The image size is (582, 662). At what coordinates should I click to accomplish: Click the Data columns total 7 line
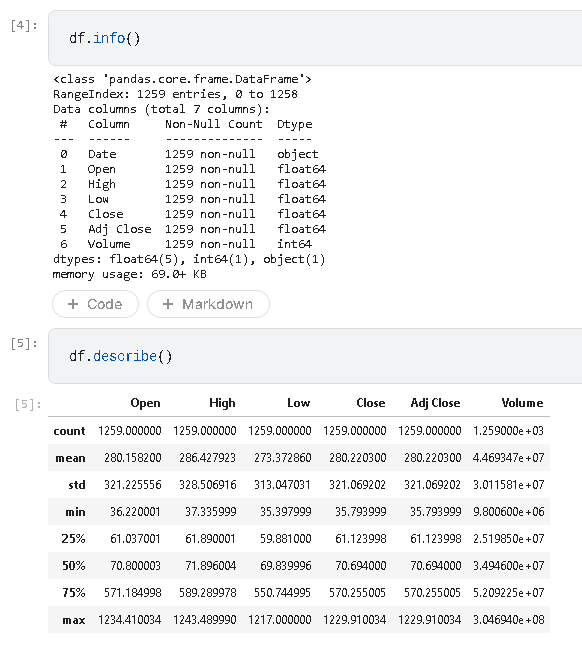(161, 109)
